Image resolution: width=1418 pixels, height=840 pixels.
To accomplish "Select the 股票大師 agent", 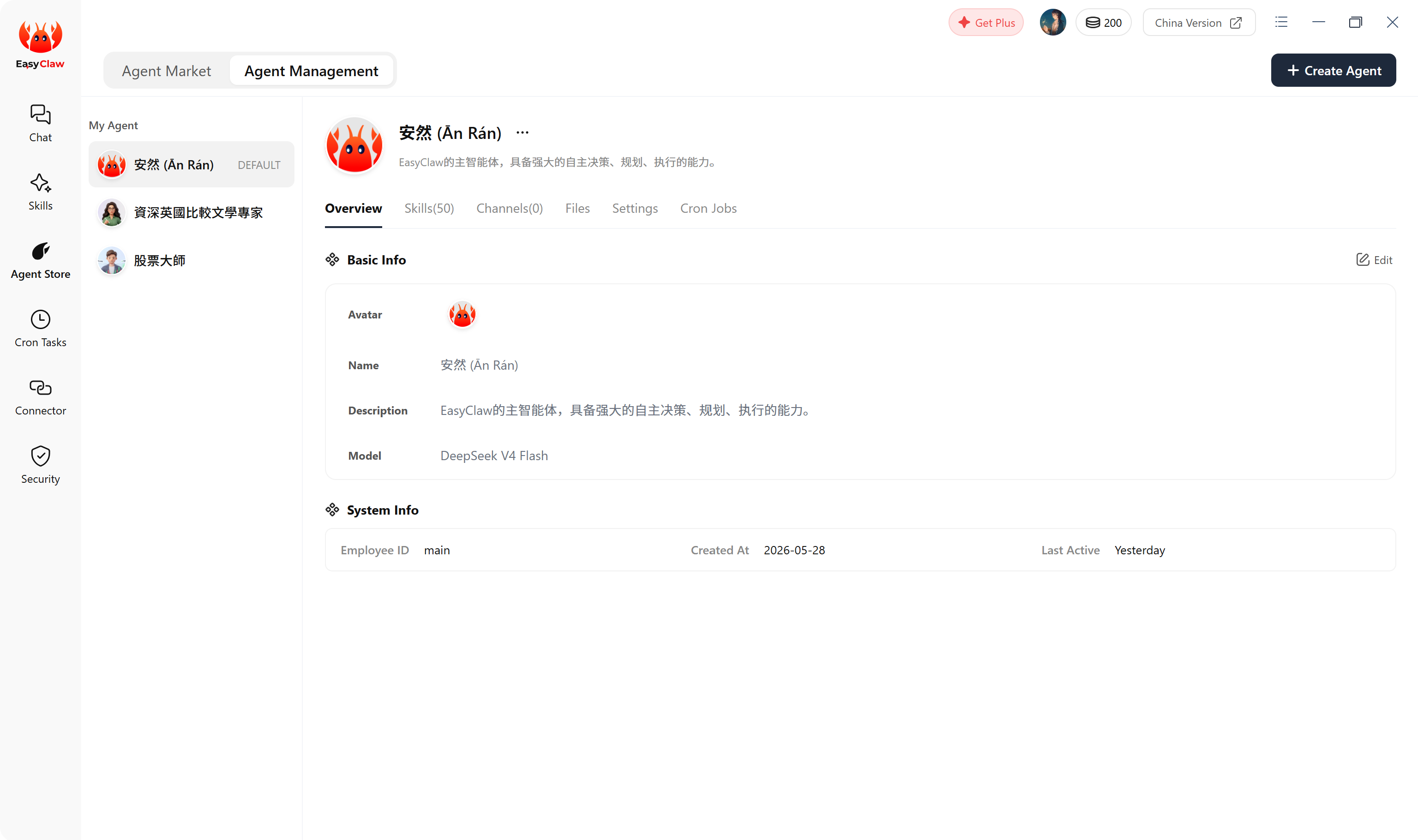I will coord(192,260).
